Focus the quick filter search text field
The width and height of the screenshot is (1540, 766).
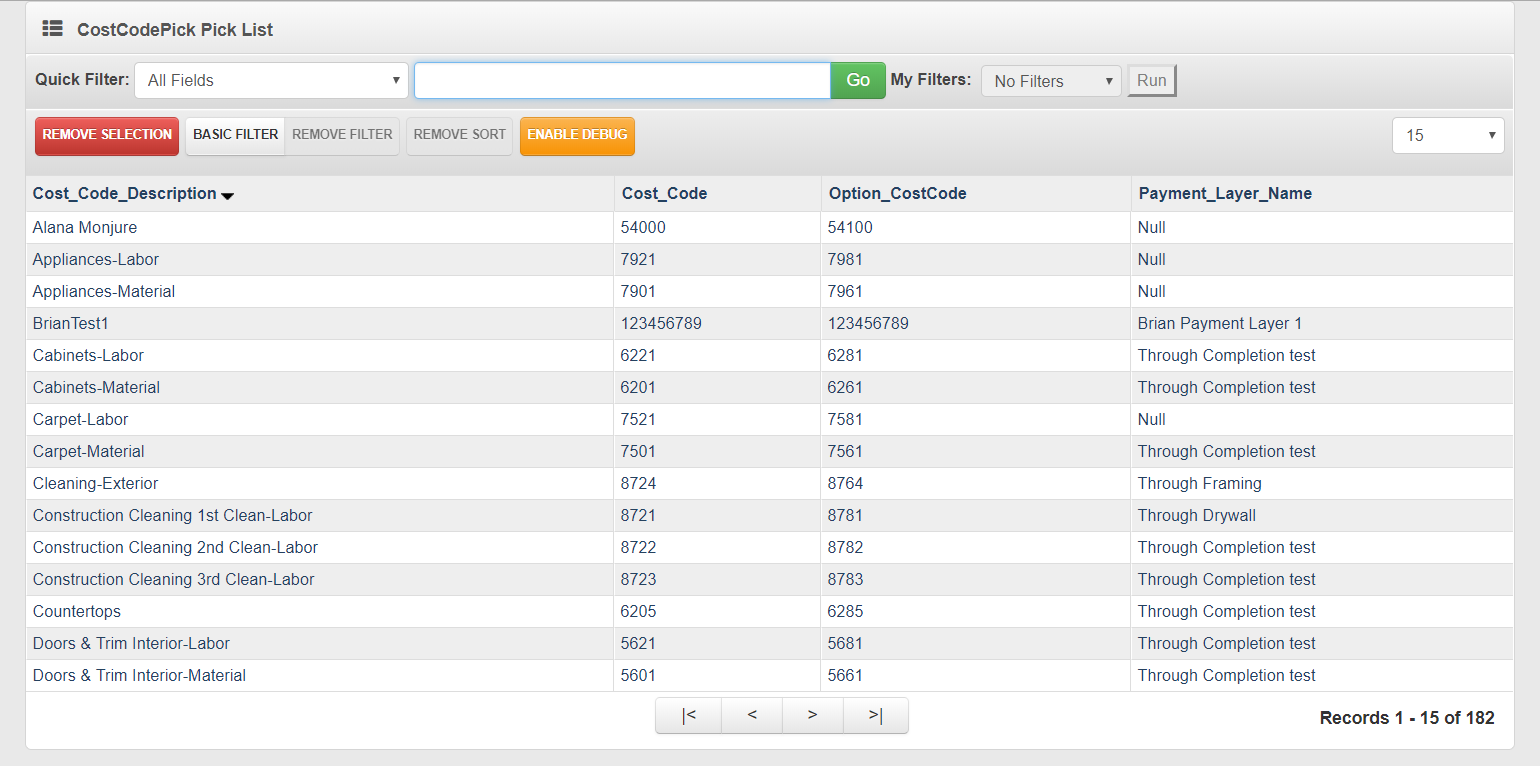622,81
